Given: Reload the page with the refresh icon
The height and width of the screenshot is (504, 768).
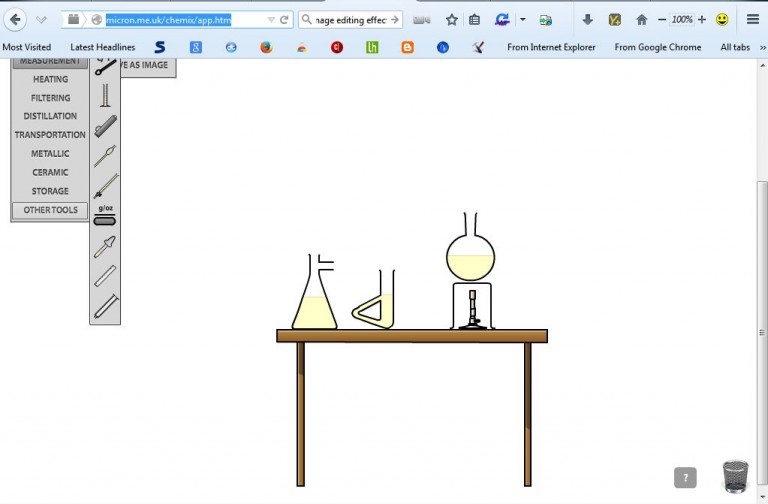Looking at the screenshot, I should [284, 20].
